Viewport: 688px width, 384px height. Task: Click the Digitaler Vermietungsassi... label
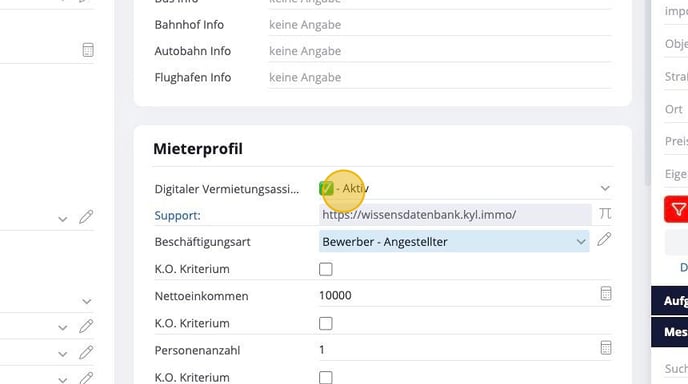click(x=227, y=189)
